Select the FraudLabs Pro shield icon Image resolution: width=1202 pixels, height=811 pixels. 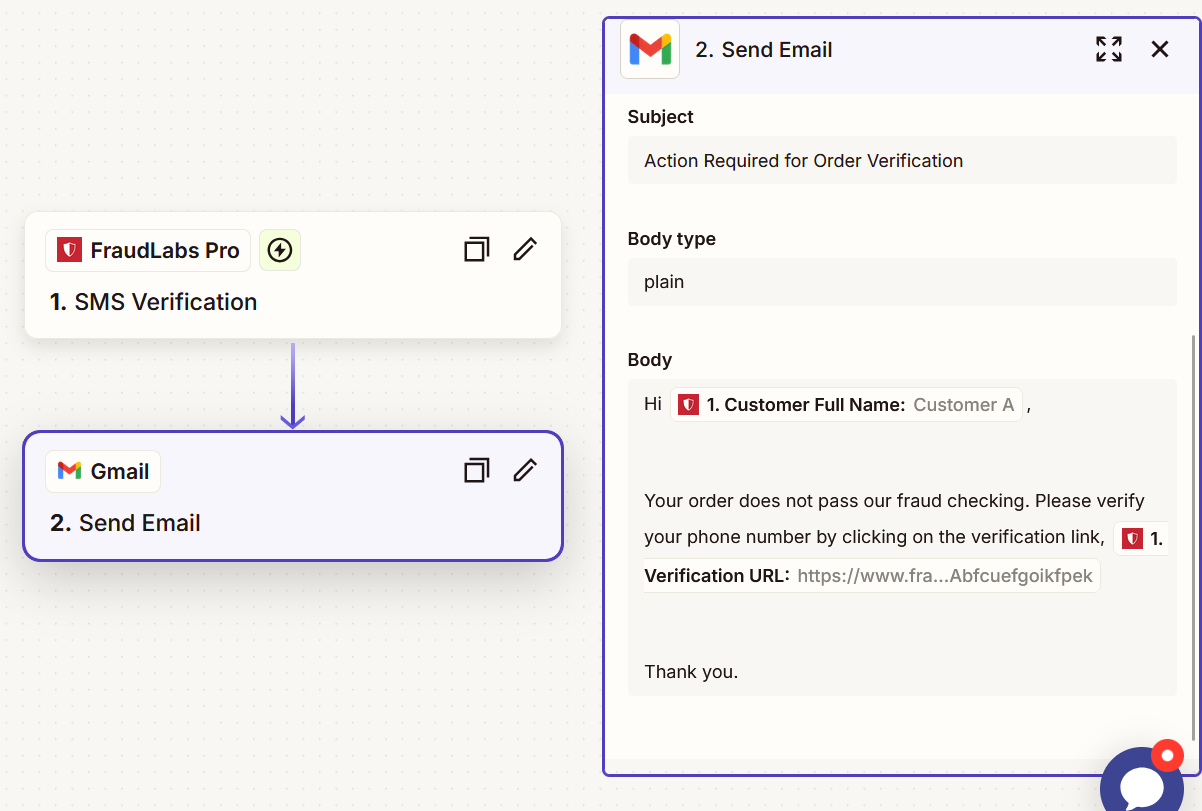69,250
